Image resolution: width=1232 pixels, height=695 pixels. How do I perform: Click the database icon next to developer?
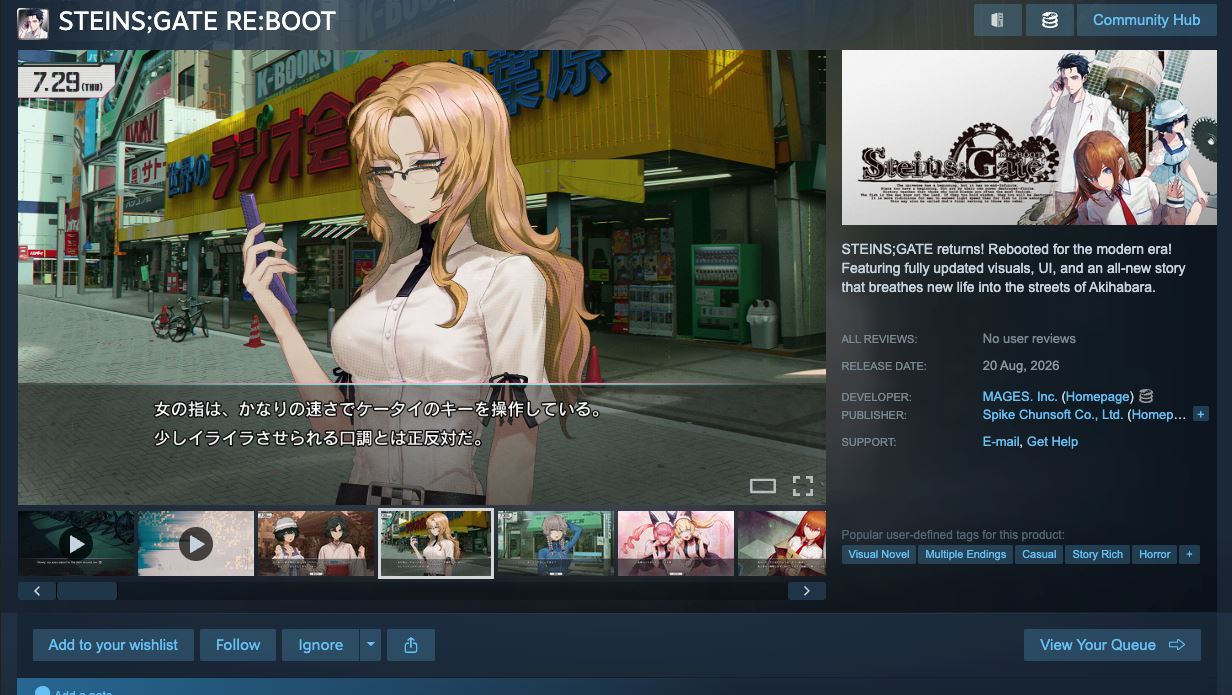(x=1146, y=397)
